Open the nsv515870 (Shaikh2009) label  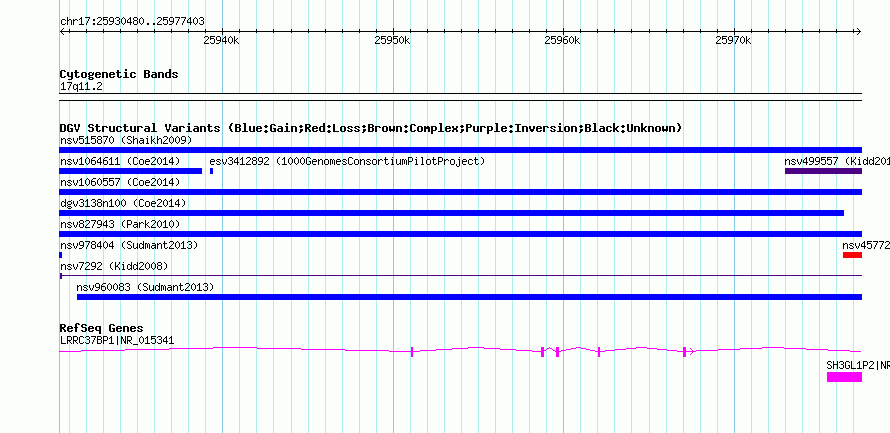tap(126, 140)
